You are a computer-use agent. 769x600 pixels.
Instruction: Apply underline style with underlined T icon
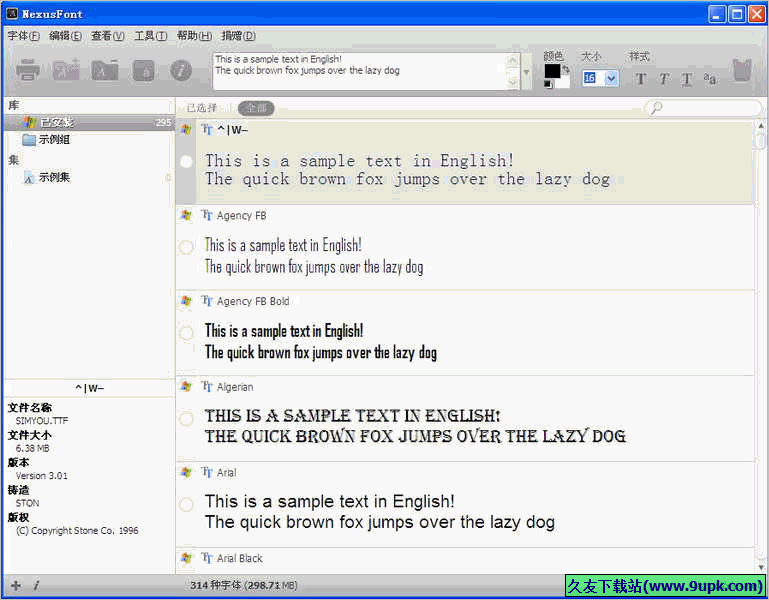click(x=687, y=79)
